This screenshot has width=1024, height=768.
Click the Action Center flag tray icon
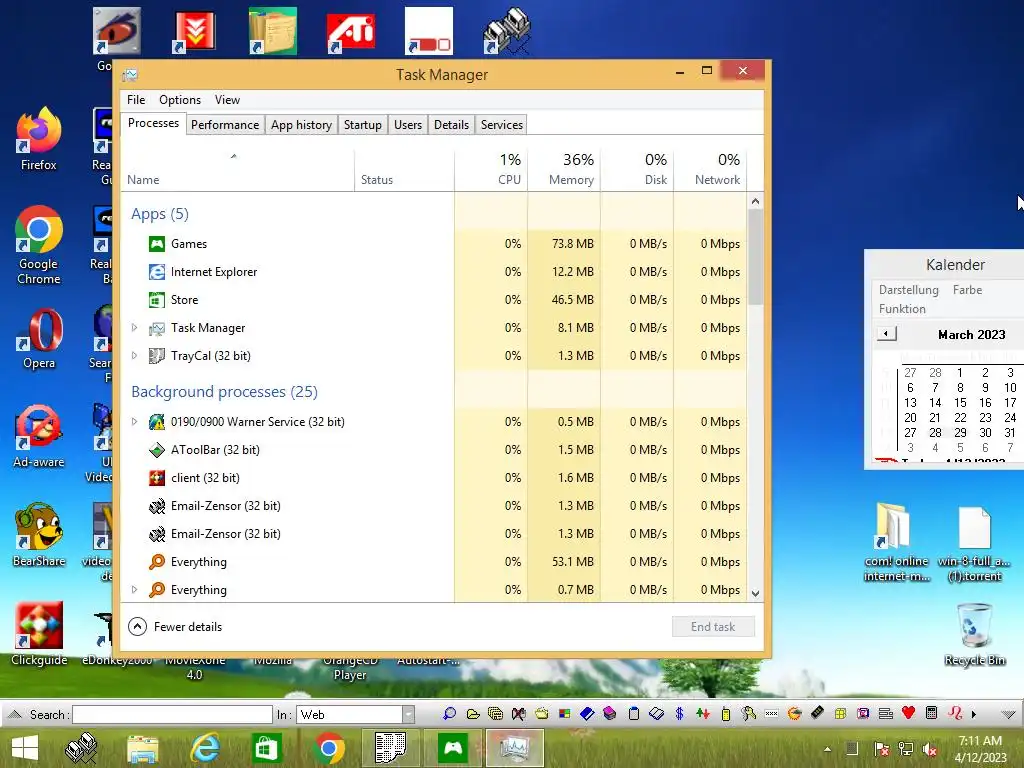click(x=881, y=750)
